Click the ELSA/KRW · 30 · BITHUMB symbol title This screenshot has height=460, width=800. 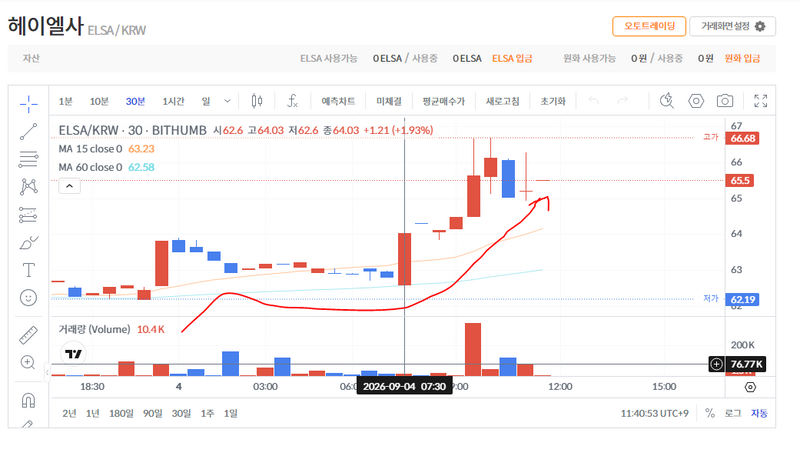pyautogui.click(x=133, y=131)
